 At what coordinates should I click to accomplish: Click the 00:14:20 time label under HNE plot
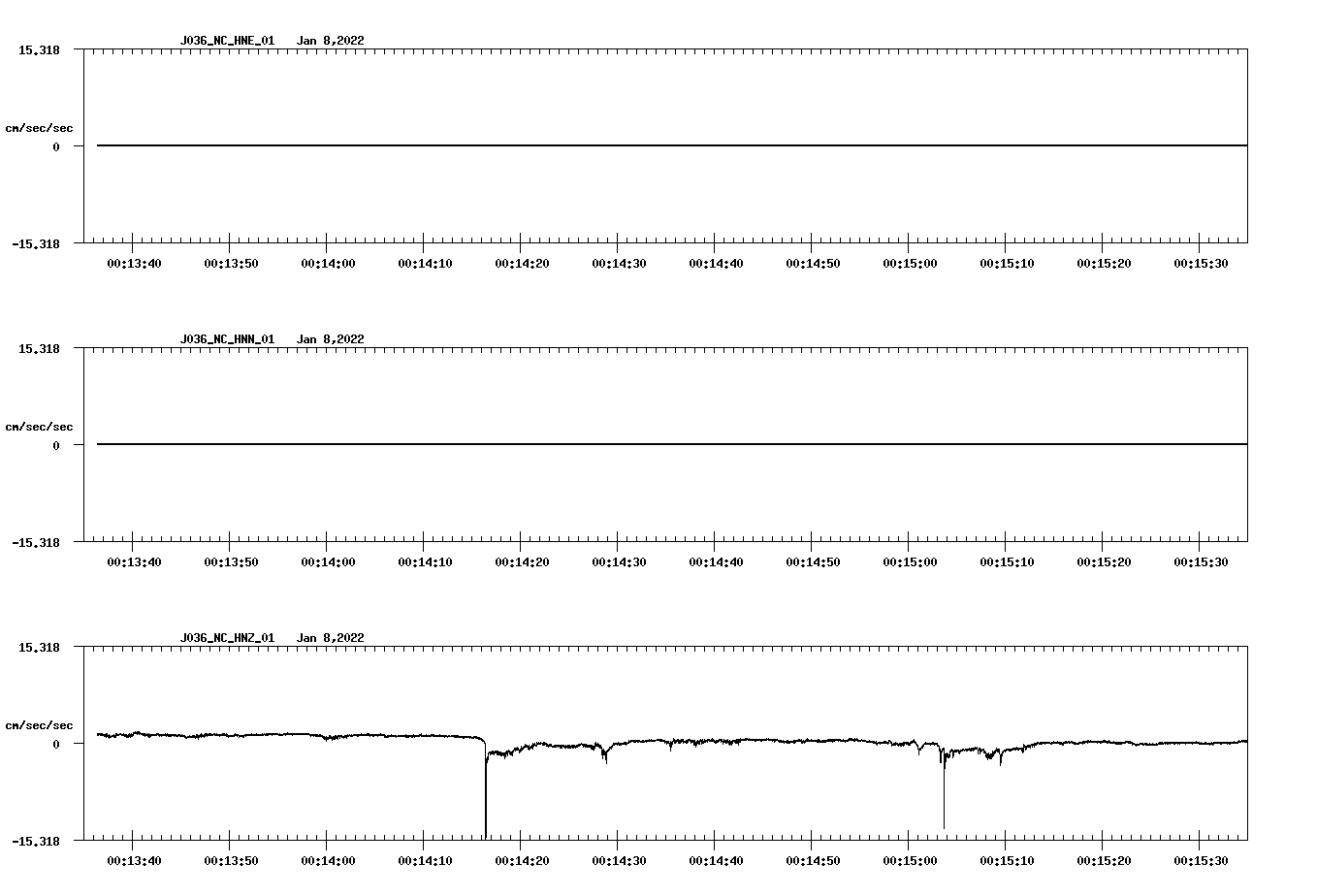click(x=522, y=263)
